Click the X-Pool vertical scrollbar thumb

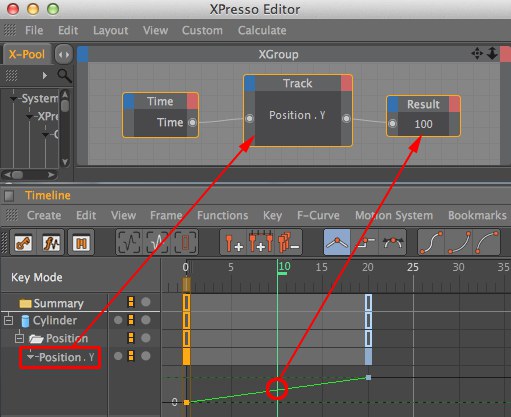tap(65, 106)
